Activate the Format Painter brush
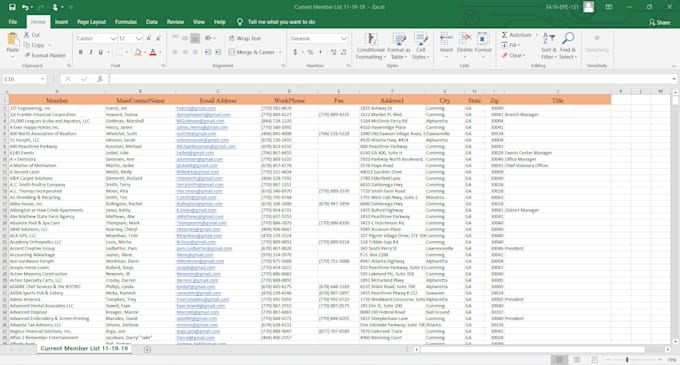 click(27, 55)
